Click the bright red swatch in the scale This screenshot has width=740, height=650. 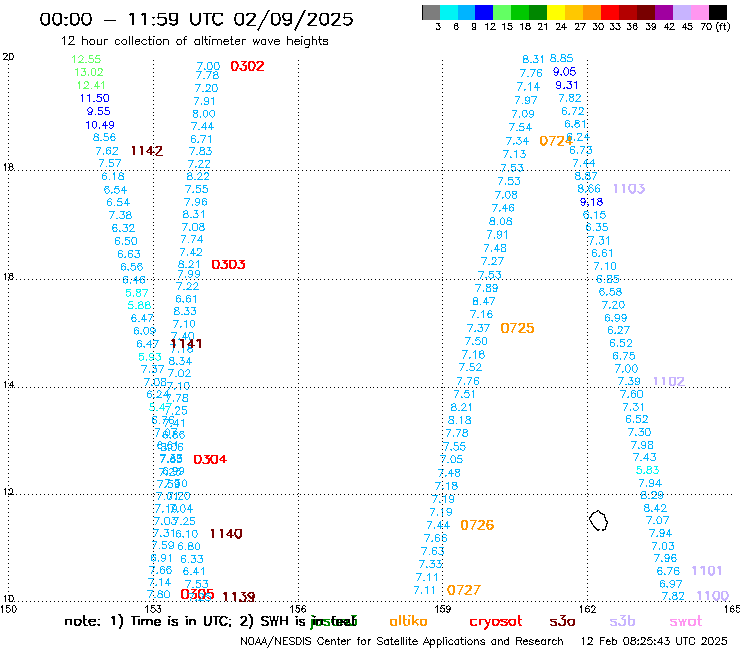click(x=610, y=12)
